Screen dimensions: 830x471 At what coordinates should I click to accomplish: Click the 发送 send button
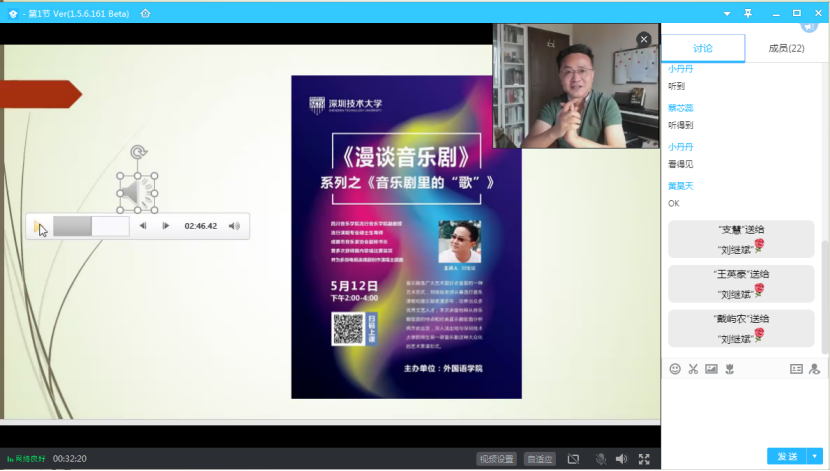[787, 456]
